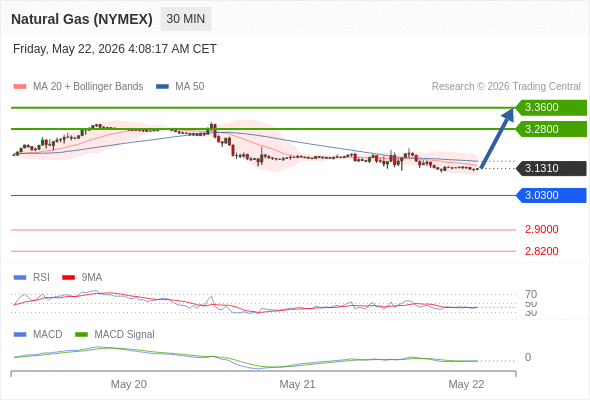The image size is (590, 400).
Task: Click the blue upward forecast arrow
Action: click(497, 138)
